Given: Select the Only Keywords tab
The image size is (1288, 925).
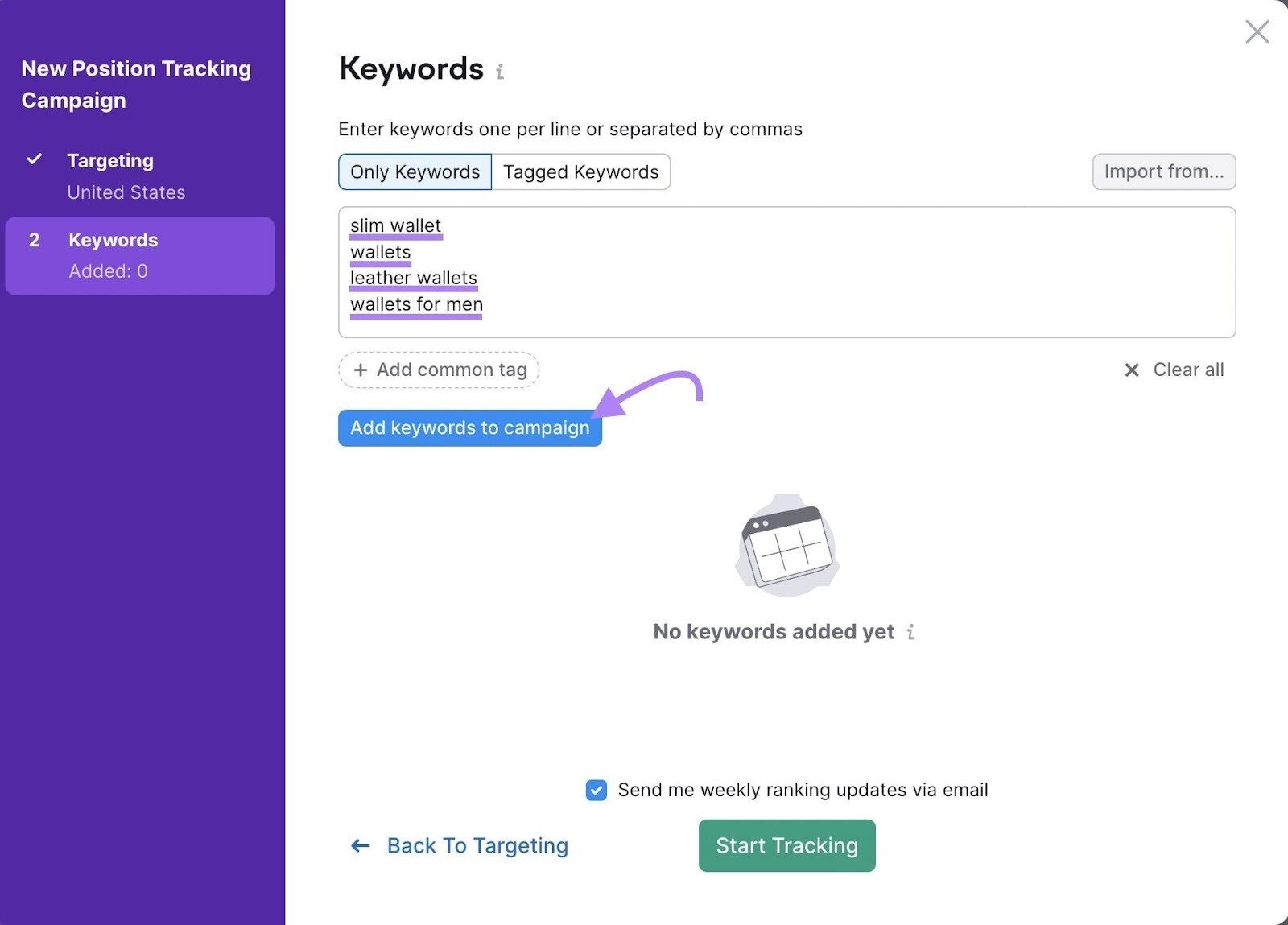Looking at the screenshot, I should (x=414, y=171).
